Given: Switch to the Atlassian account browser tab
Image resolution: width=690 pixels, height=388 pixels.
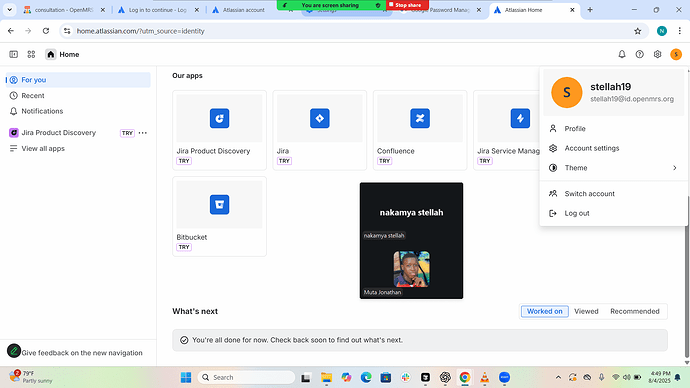Looking at the screenshot, I should click(x=243, y=10).
